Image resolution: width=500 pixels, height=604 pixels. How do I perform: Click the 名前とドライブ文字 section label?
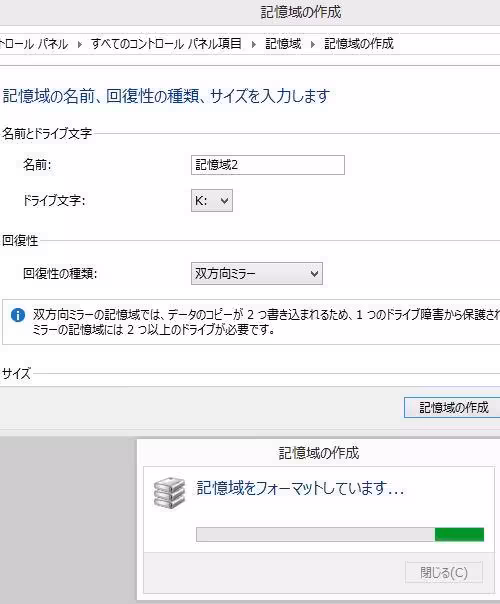pyautogui.click(x=47, y=134)
